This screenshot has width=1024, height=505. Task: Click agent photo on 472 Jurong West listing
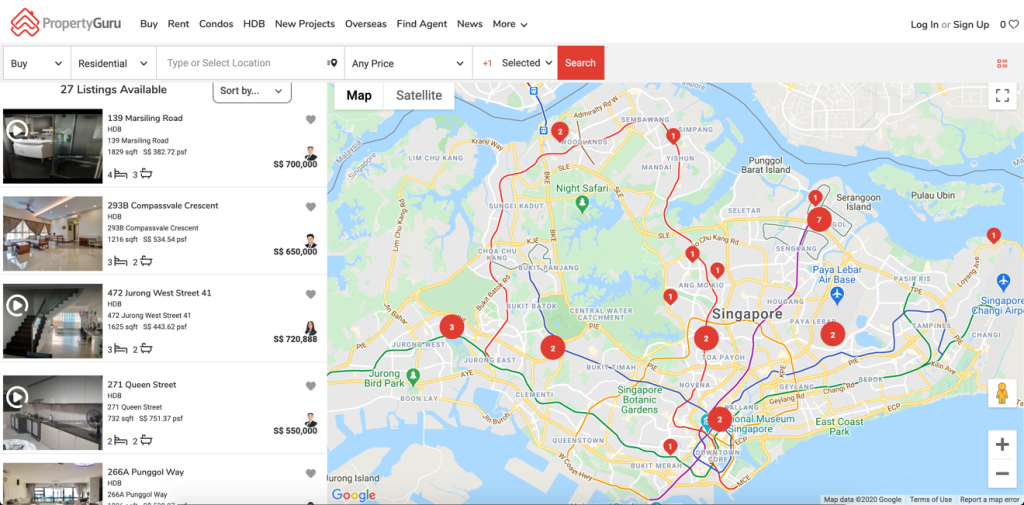click(x=311, y=329)
